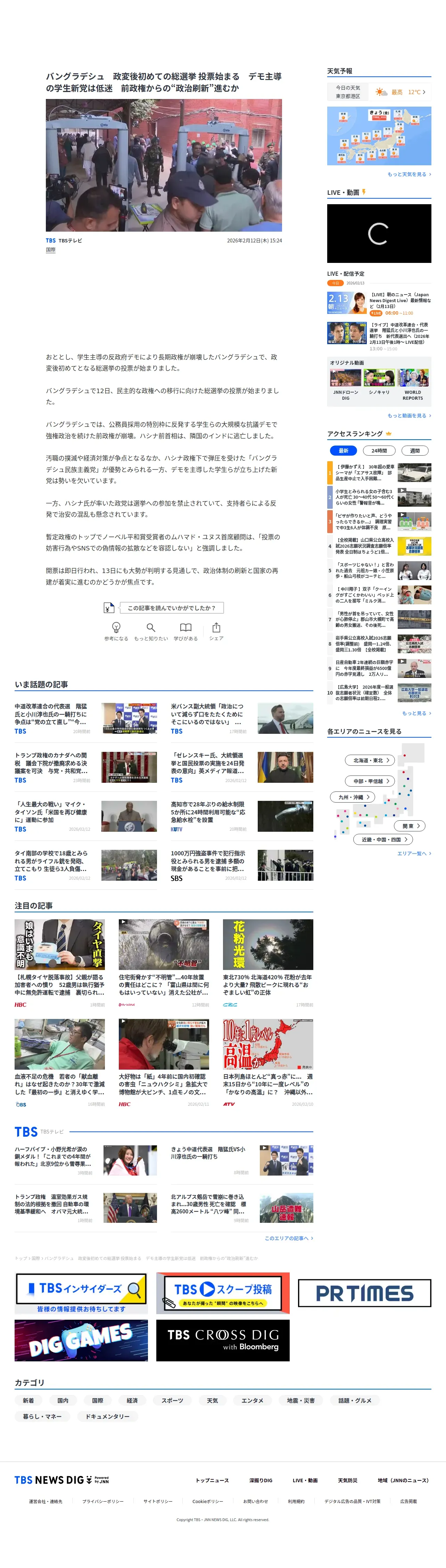Select the 新着 category pill

coord(28,1401)
